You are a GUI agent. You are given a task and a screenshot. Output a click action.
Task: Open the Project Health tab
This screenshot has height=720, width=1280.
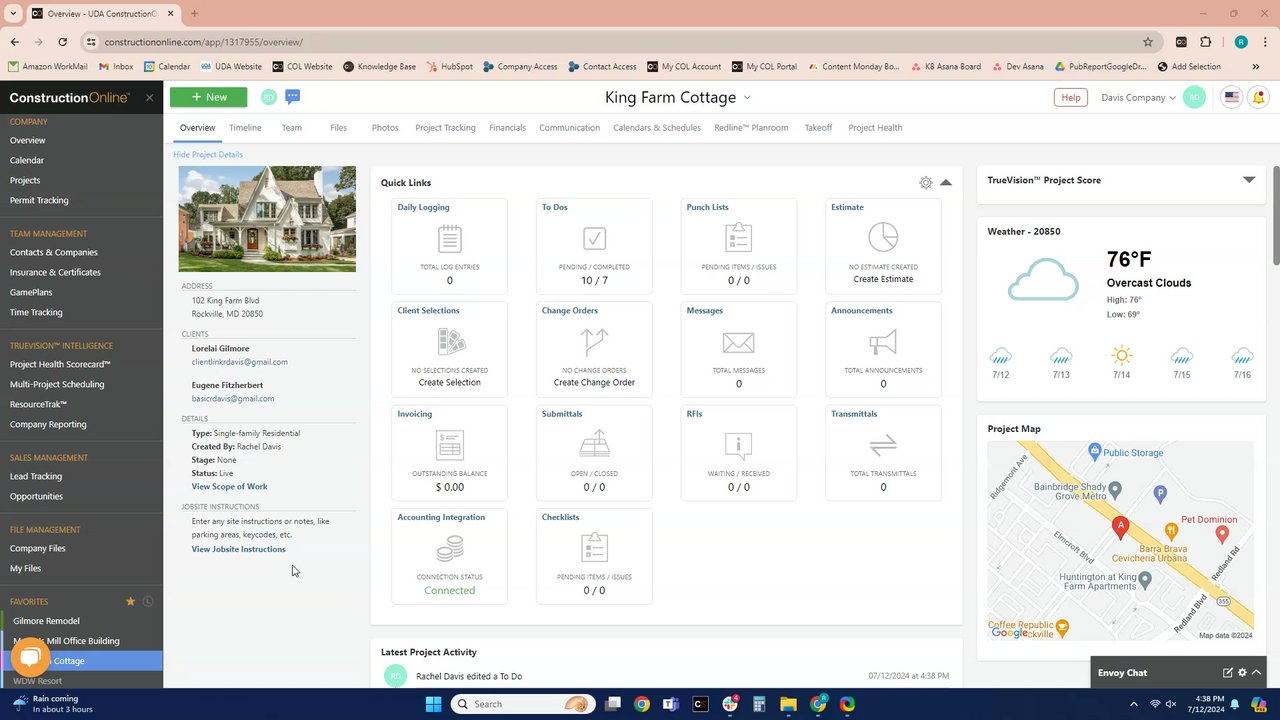tap(875, 128)
